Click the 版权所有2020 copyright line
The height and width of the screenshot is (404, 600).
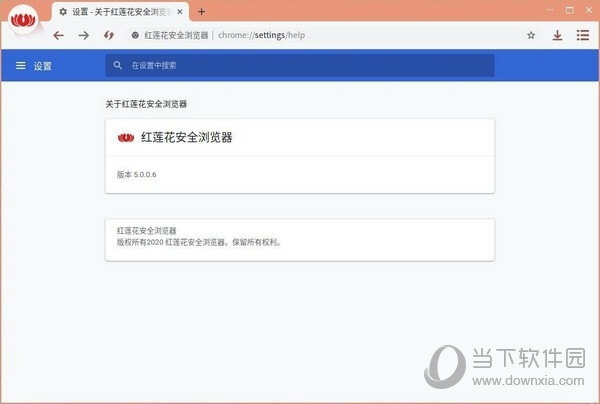[199, 243]
